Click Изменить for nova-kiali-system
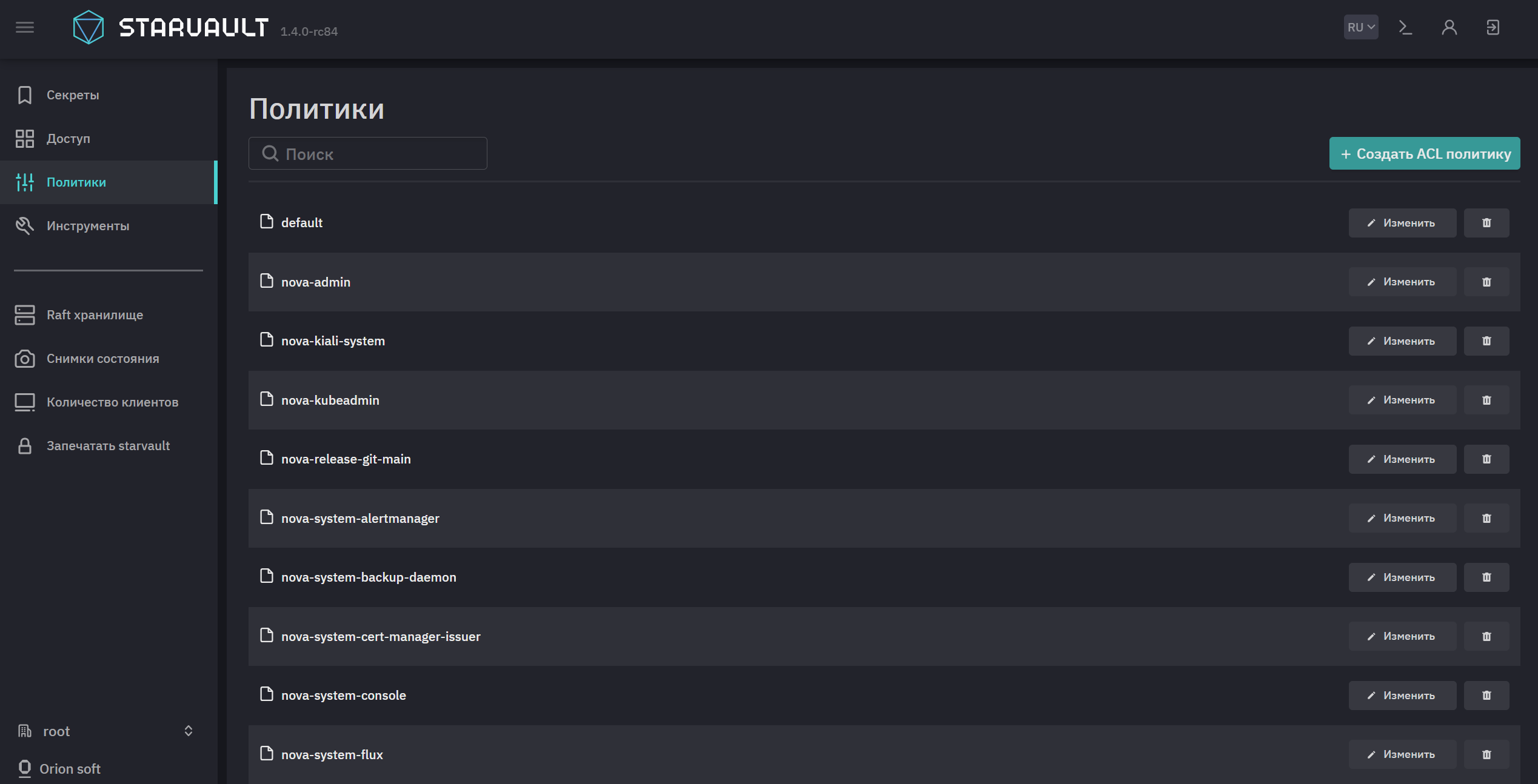The width and height of the screenshot is (1538, 784). click(1402, 341)
